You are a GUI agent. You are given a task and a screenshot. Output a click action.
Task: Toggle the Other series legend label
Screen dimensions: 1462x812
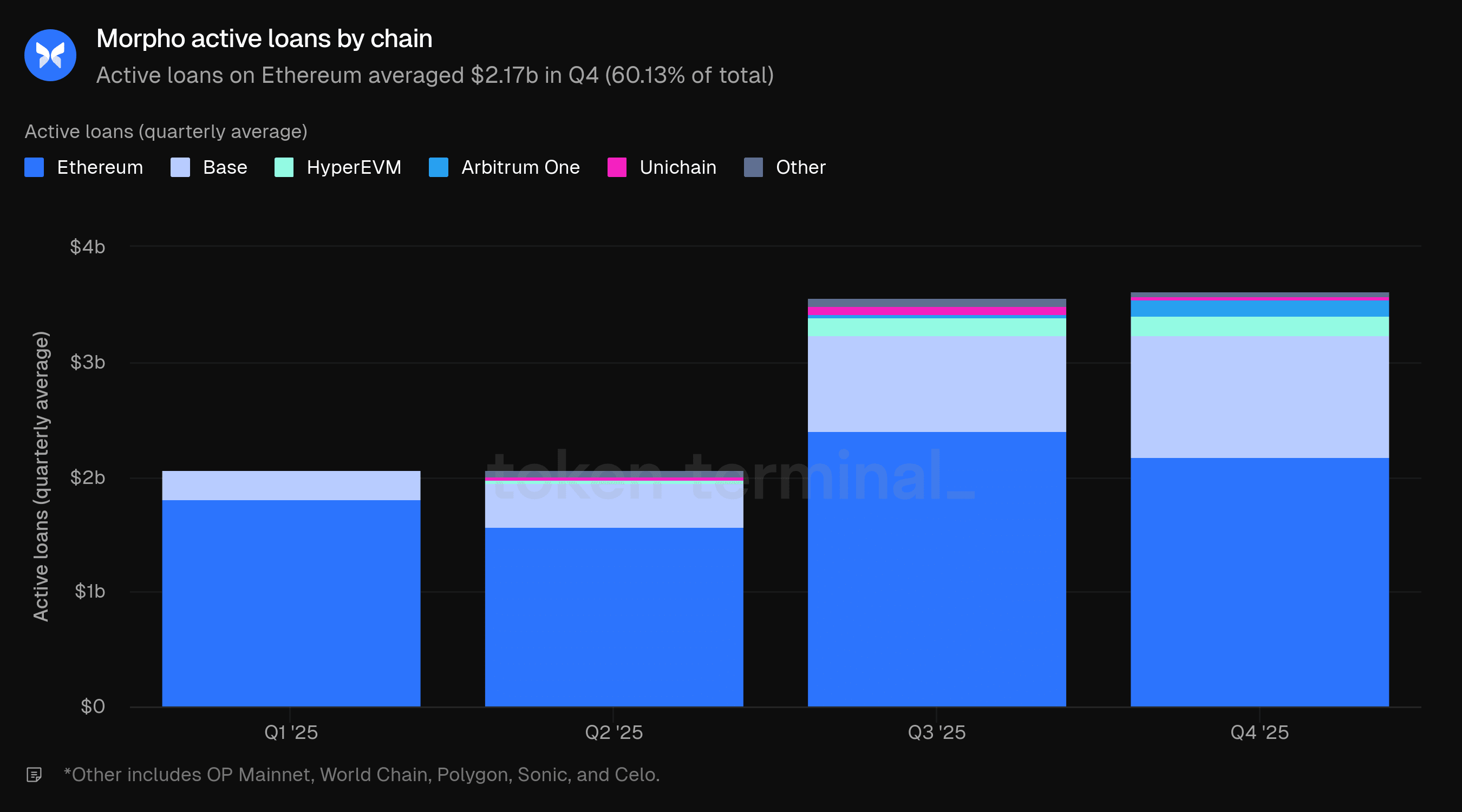(x=800, y=167)
